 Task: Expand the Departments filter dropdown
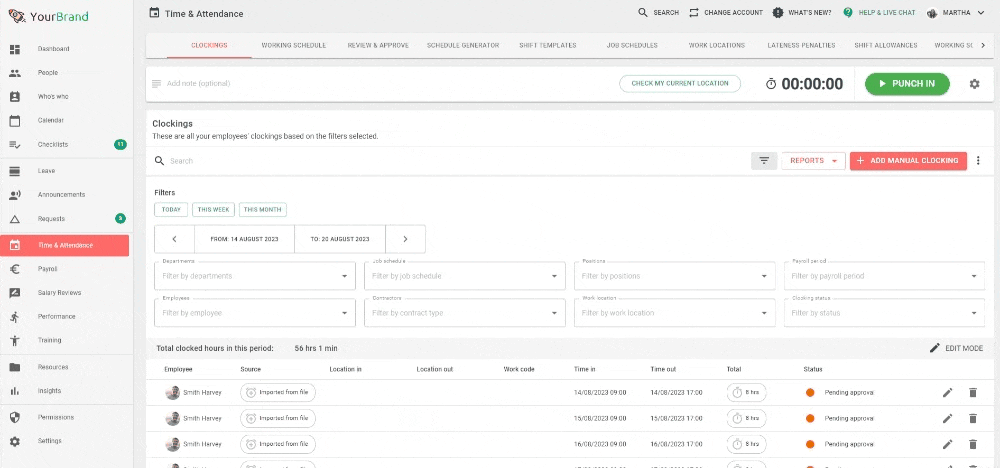[x=255, y=276]
